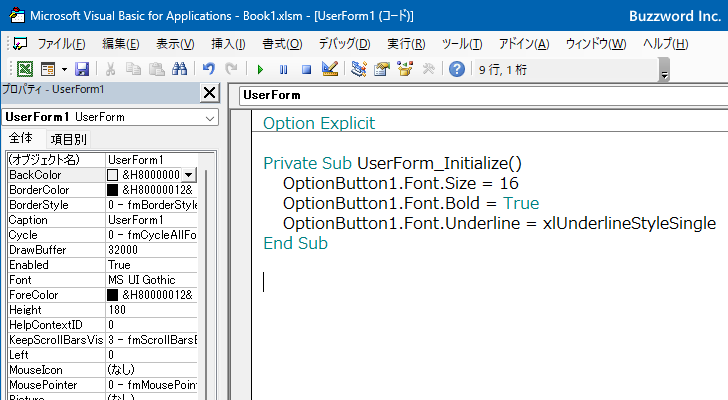Open the UserForm object combo box in code window

tap(483, 95)
